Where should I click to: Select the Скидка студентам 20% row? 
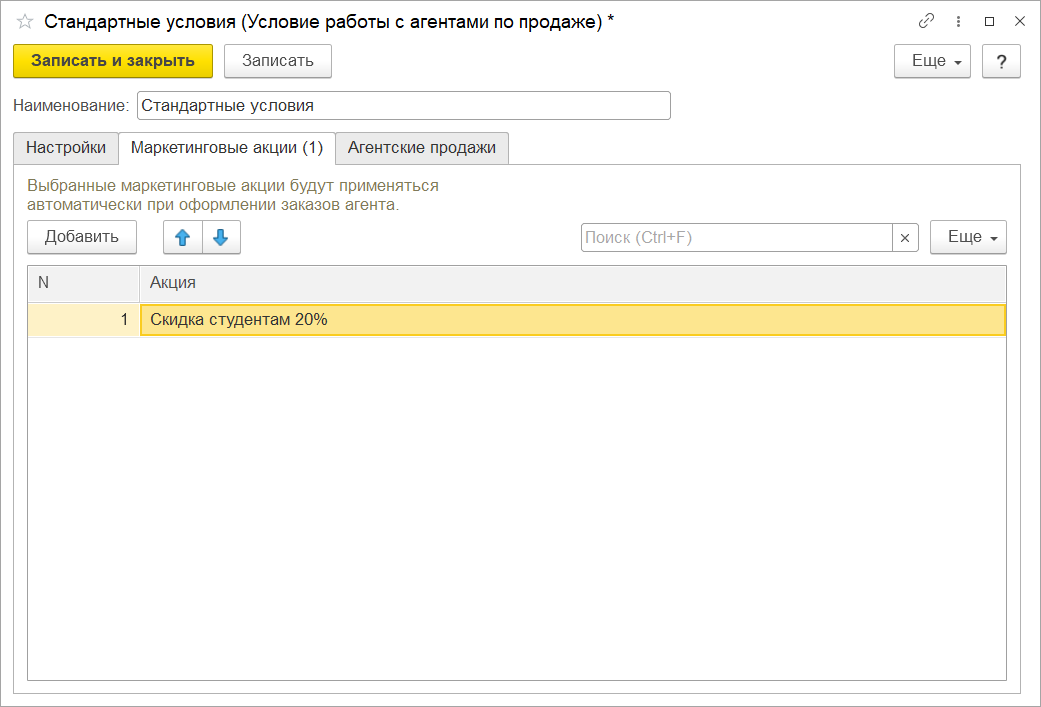coord(573,320)
